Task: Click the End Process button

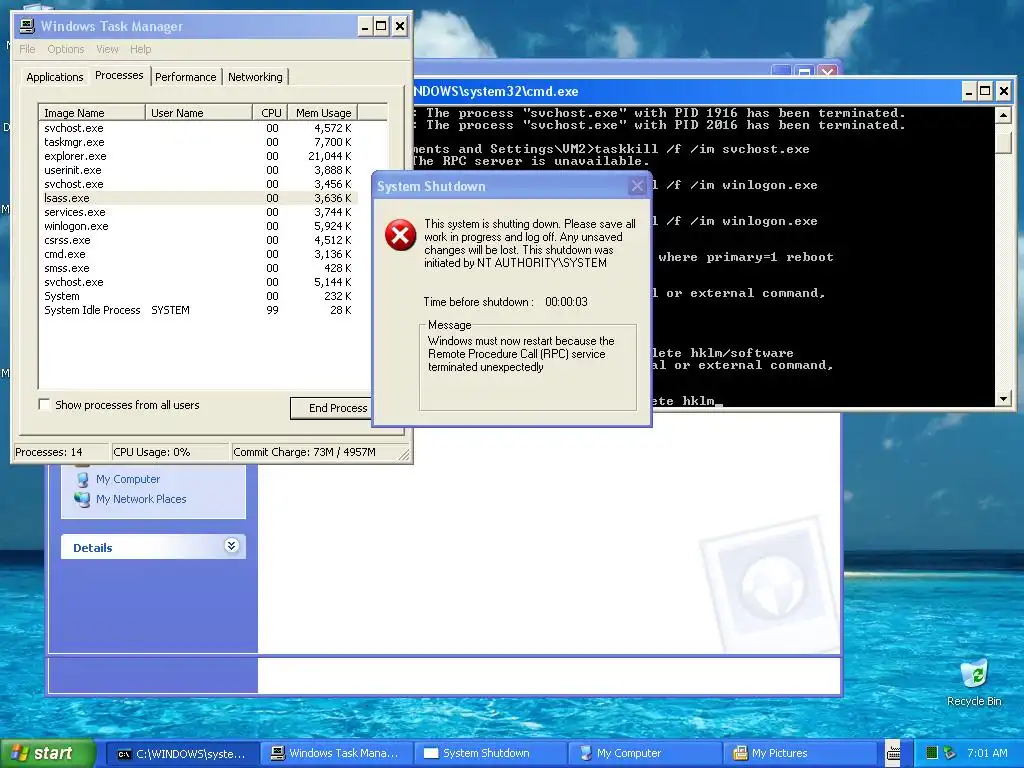Action: 331,408
